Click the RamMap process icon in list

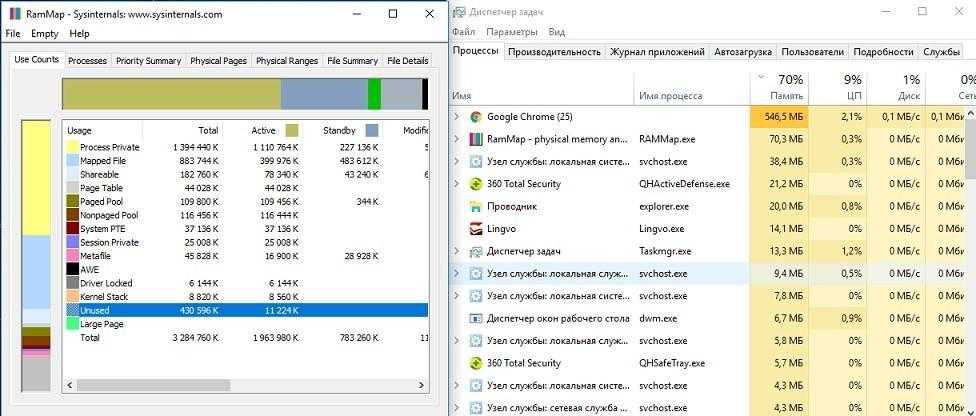click(476, 140)
